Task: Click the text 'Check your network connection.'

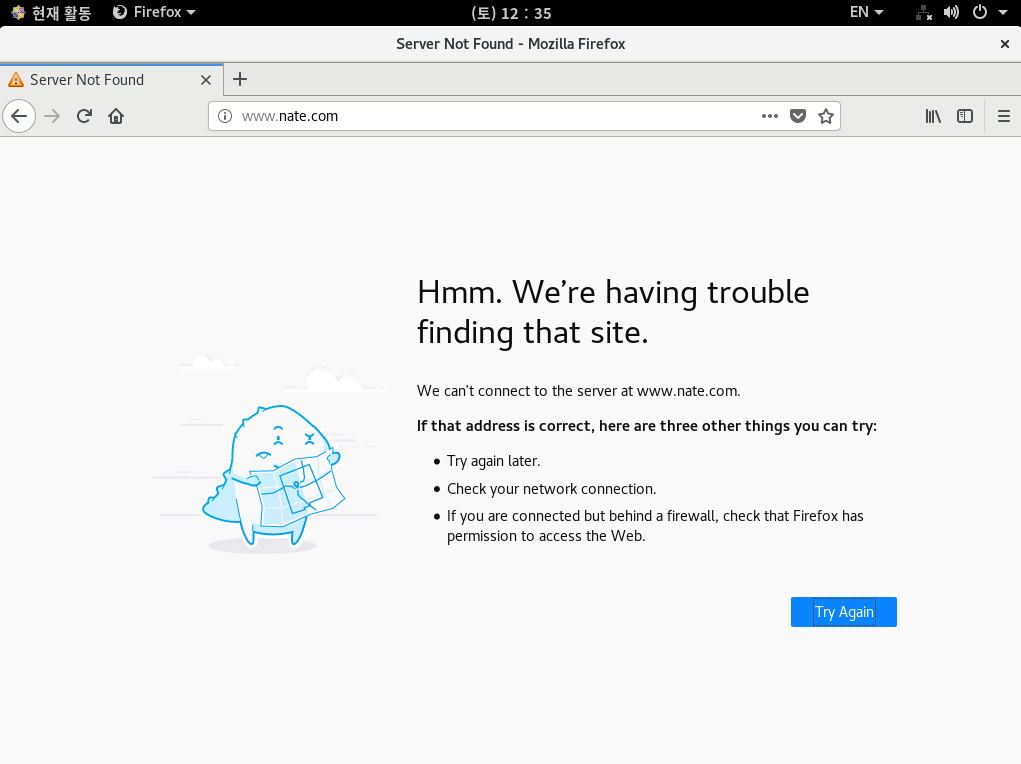Action: point(552,489)
